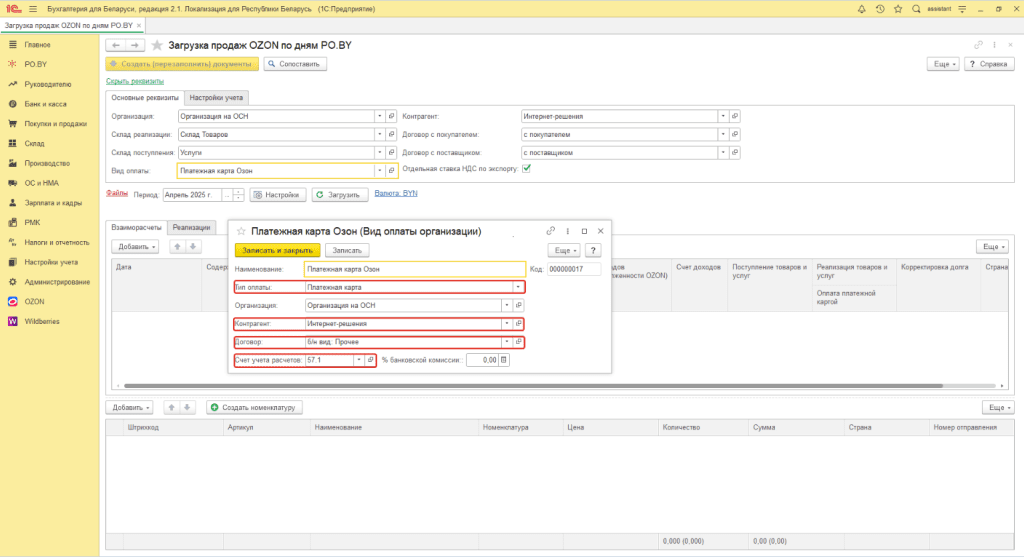Click the Скрыть реквизиты link
Image resolution: width=1024 pixels, height=557 pixels.
tap(135, 81)
